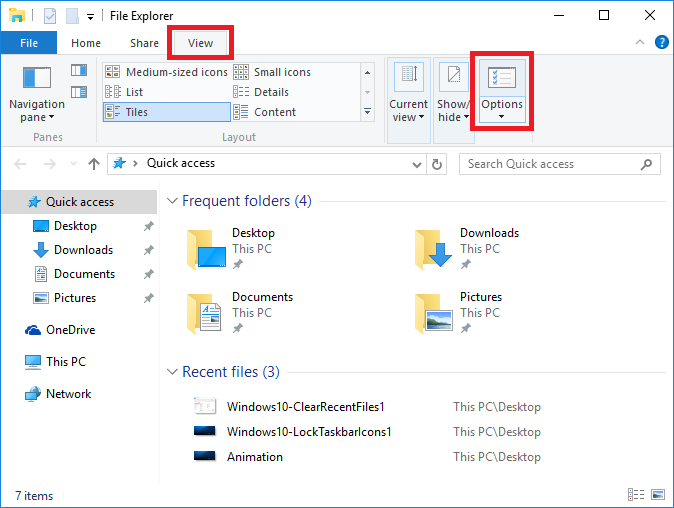Open the View ribbon tab
674x508 pixels.
200,43
